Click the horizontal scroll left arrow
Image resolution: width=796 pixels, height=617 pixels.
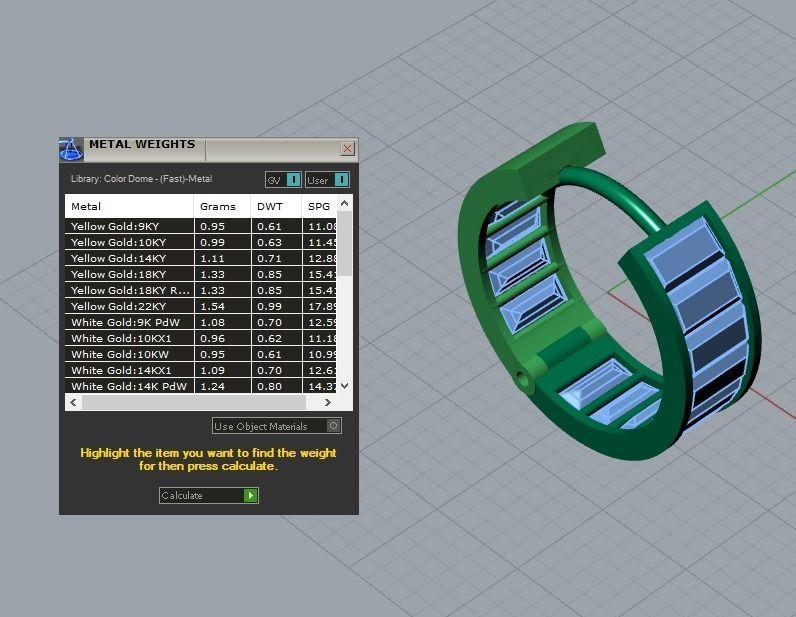(74, 402)
